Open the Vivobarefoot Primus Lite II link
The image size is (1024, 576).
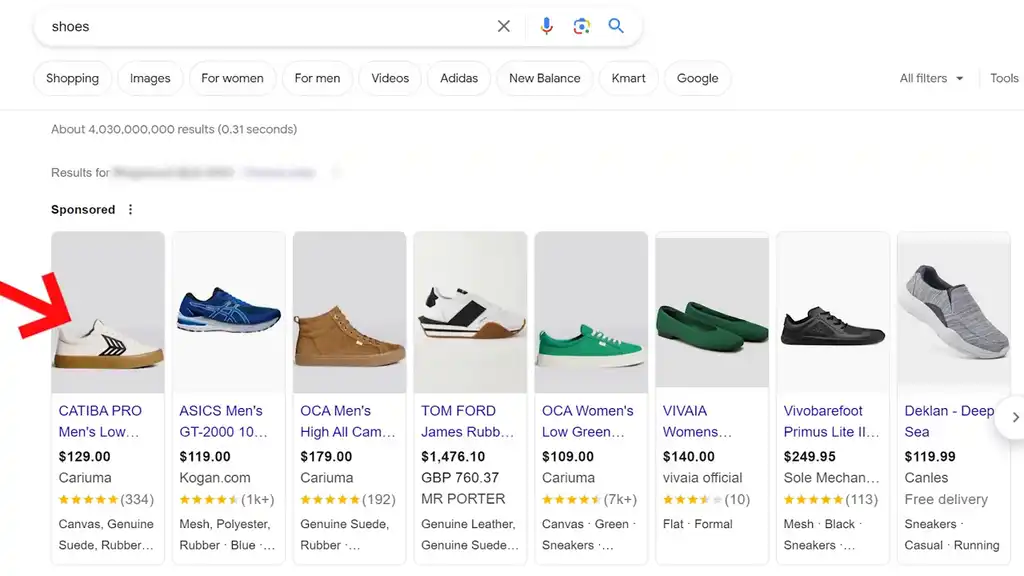coord(831,421)
